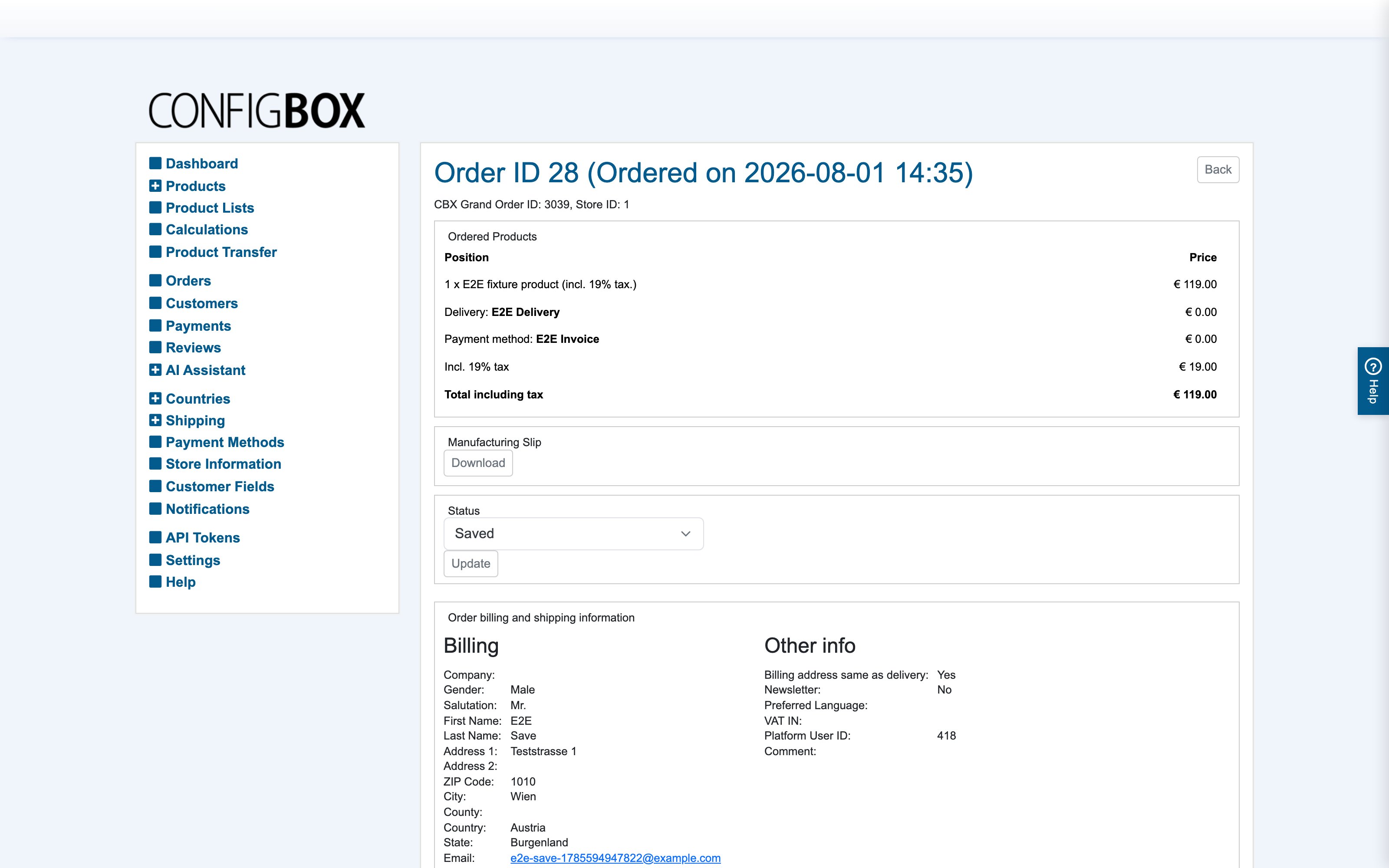
Task: Open the Status dropdown showing Saved
Action: pos(573,533)
